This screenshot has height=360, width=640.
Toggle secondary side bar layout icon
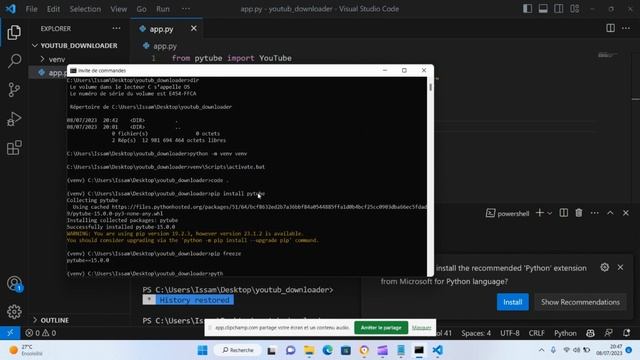tap(558, 9)
